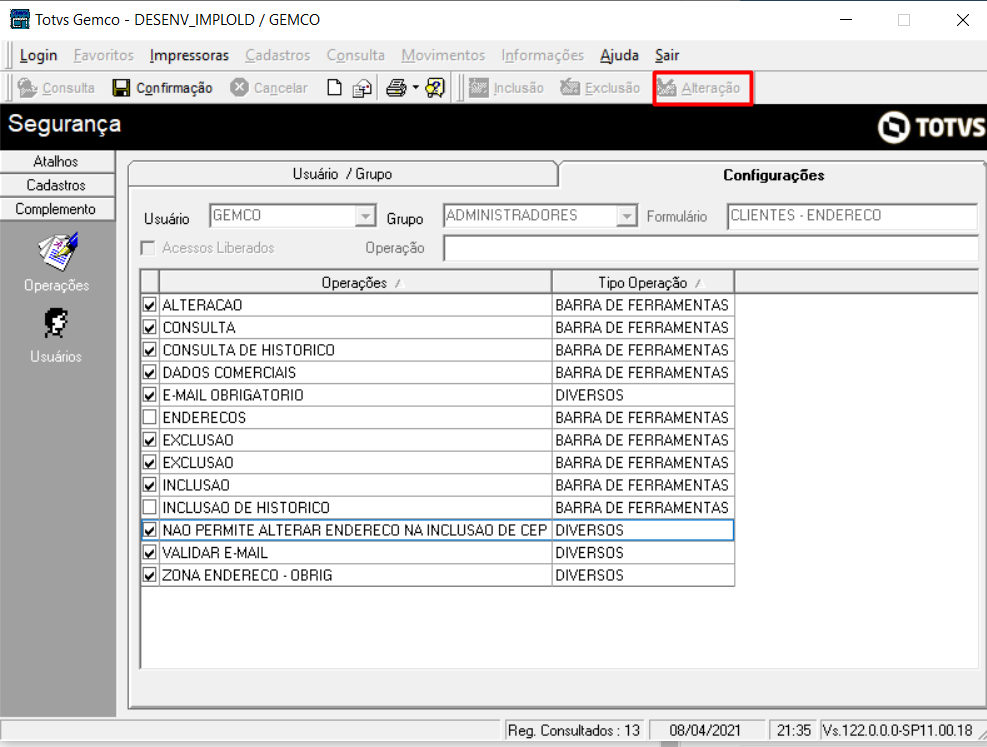Switch to the Usuário / Grupo tab
Viewport: 987px width, 747px height.
click(342, 174)
